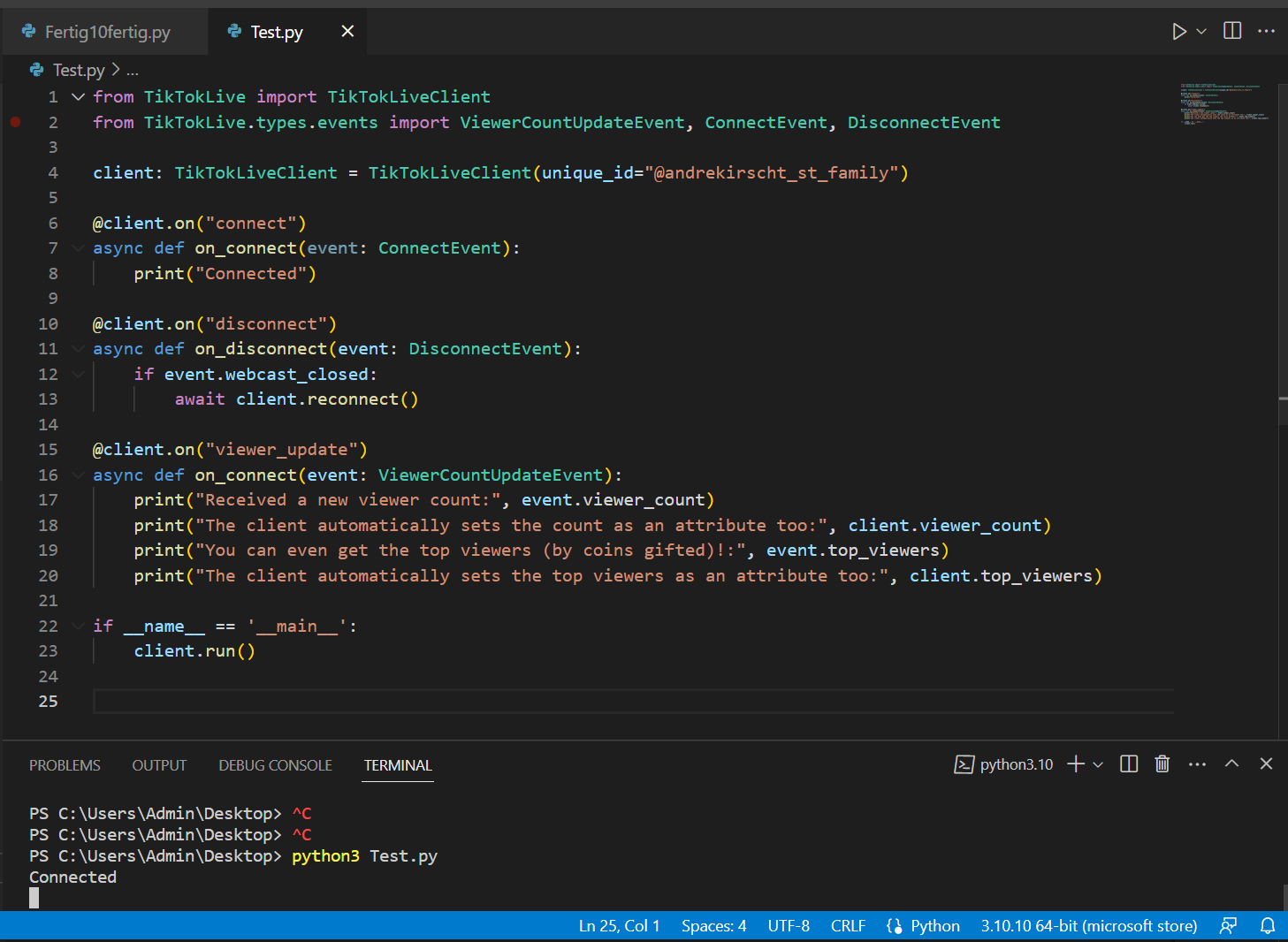
Task: Click the accessibility icon in the status bar
Action: pos(1228,925)
